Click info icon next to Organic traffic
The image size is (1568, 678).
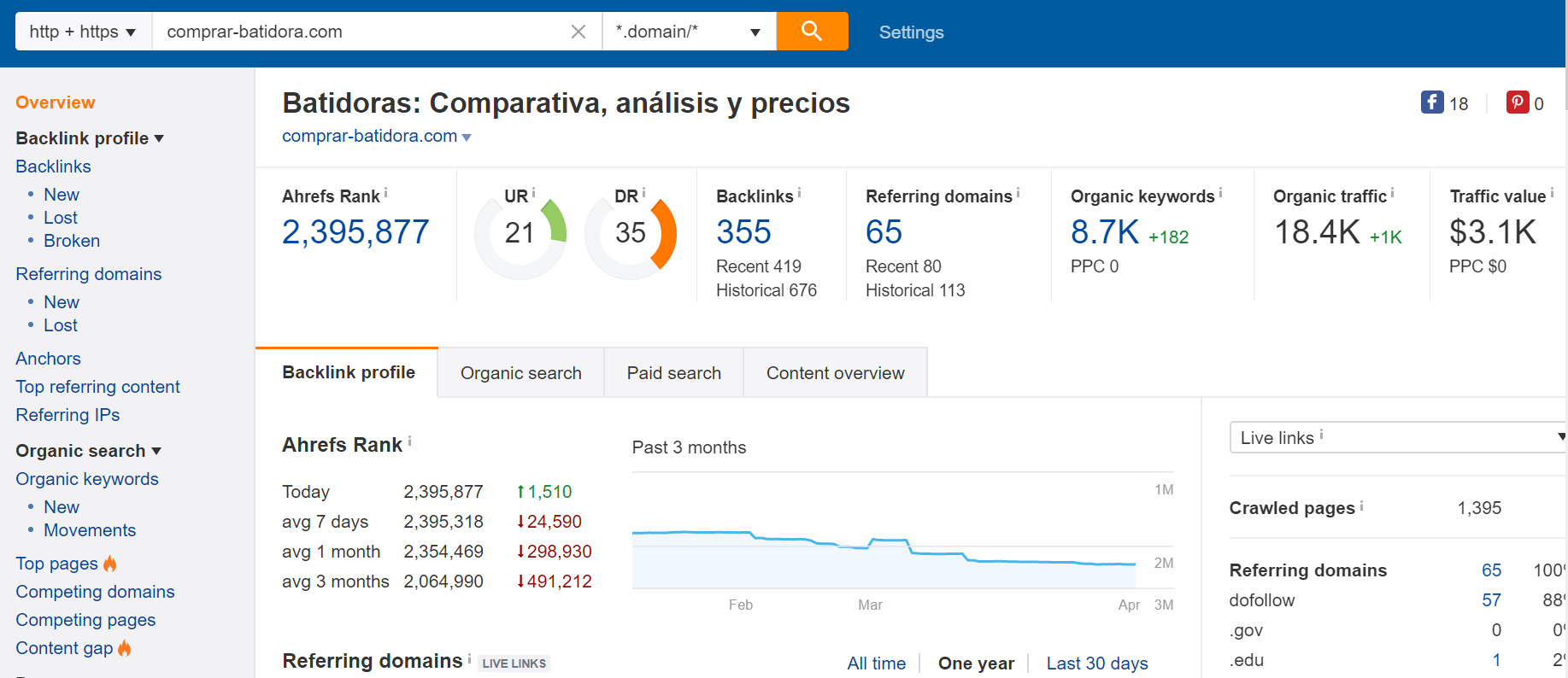coord(1392,193)
